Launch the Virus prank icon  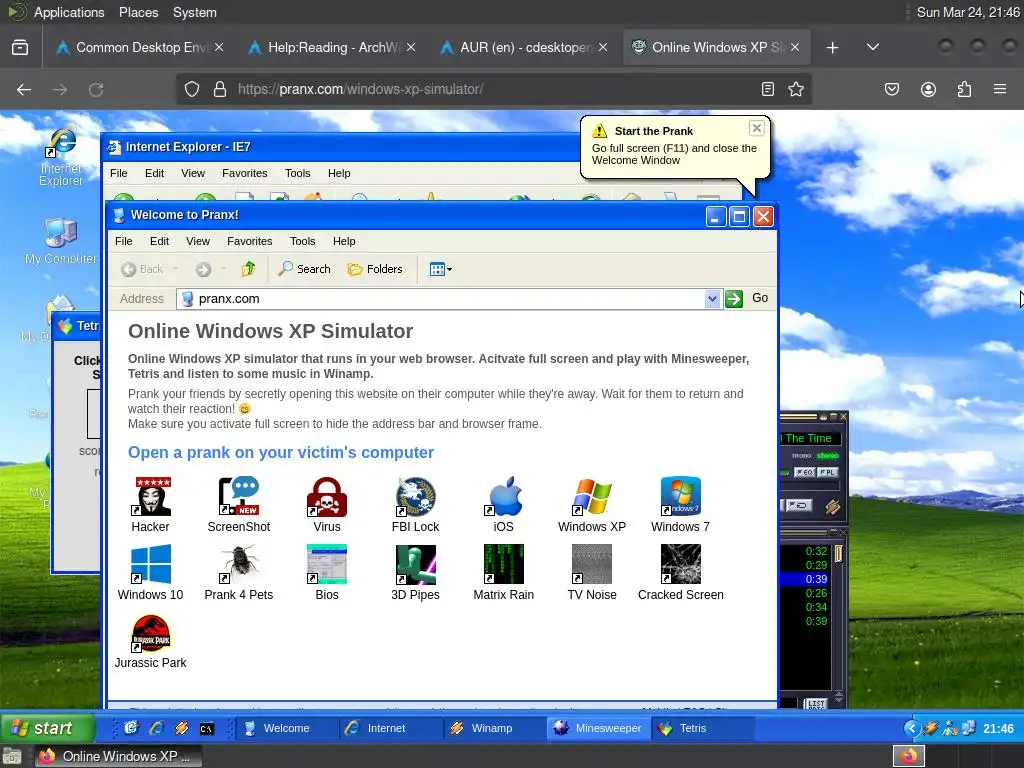pos(327,496)
